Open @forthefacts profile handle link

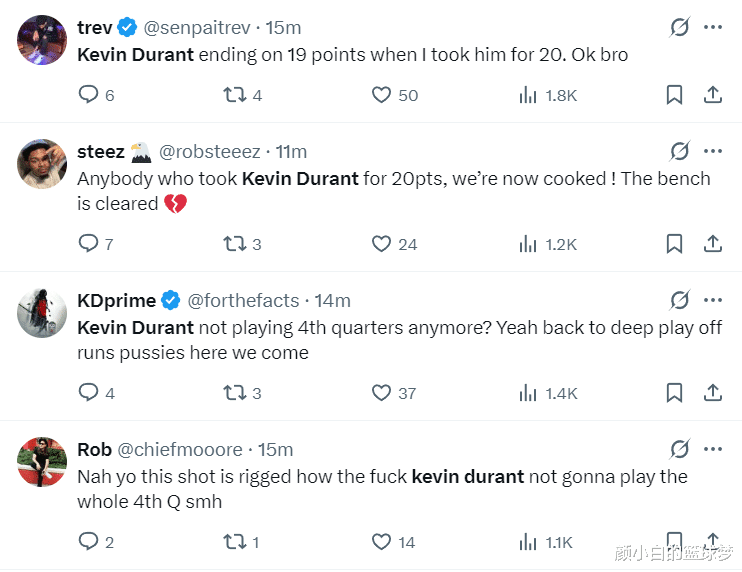[245, 300]
